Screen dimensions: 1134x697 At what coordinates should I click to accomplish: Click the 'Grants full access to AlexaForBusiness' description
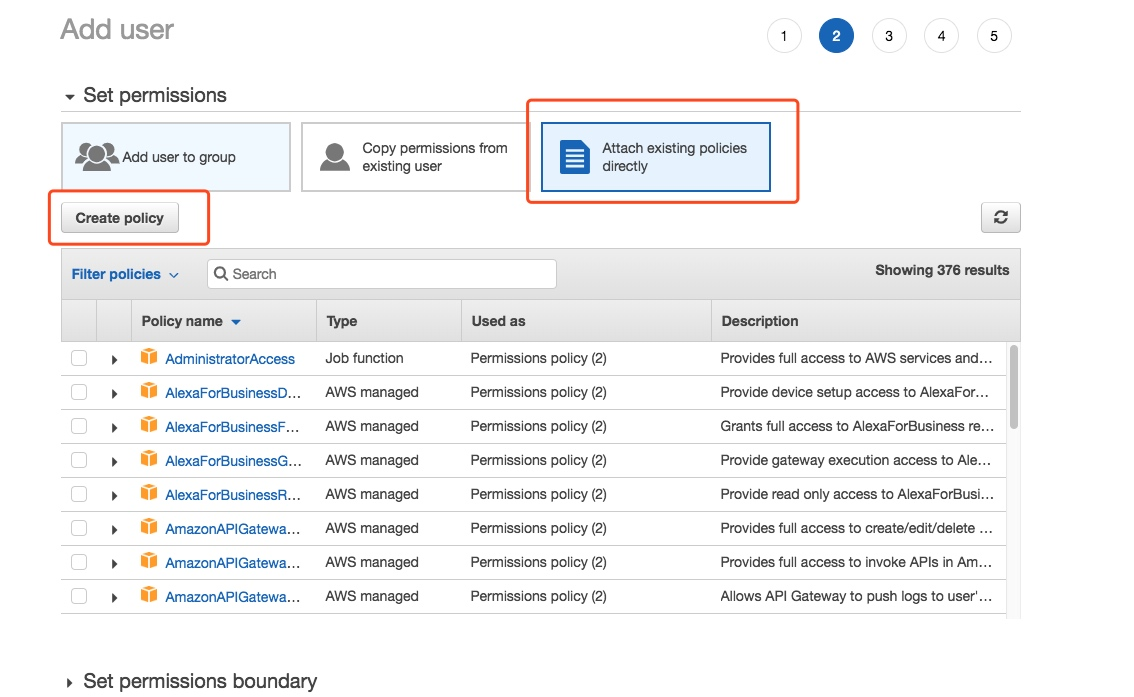pyautogui.click(x=857, y=426)
